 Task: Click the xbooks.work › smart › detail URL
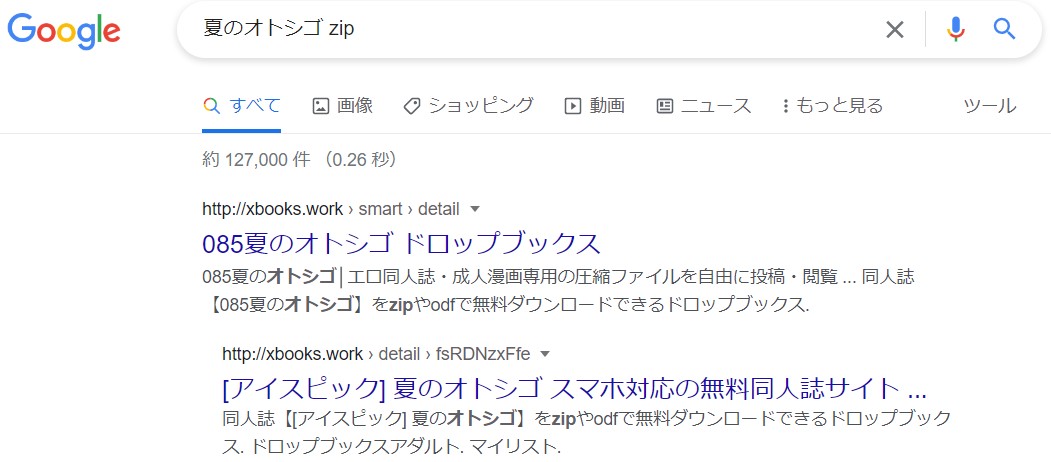(x=331, y=209)
